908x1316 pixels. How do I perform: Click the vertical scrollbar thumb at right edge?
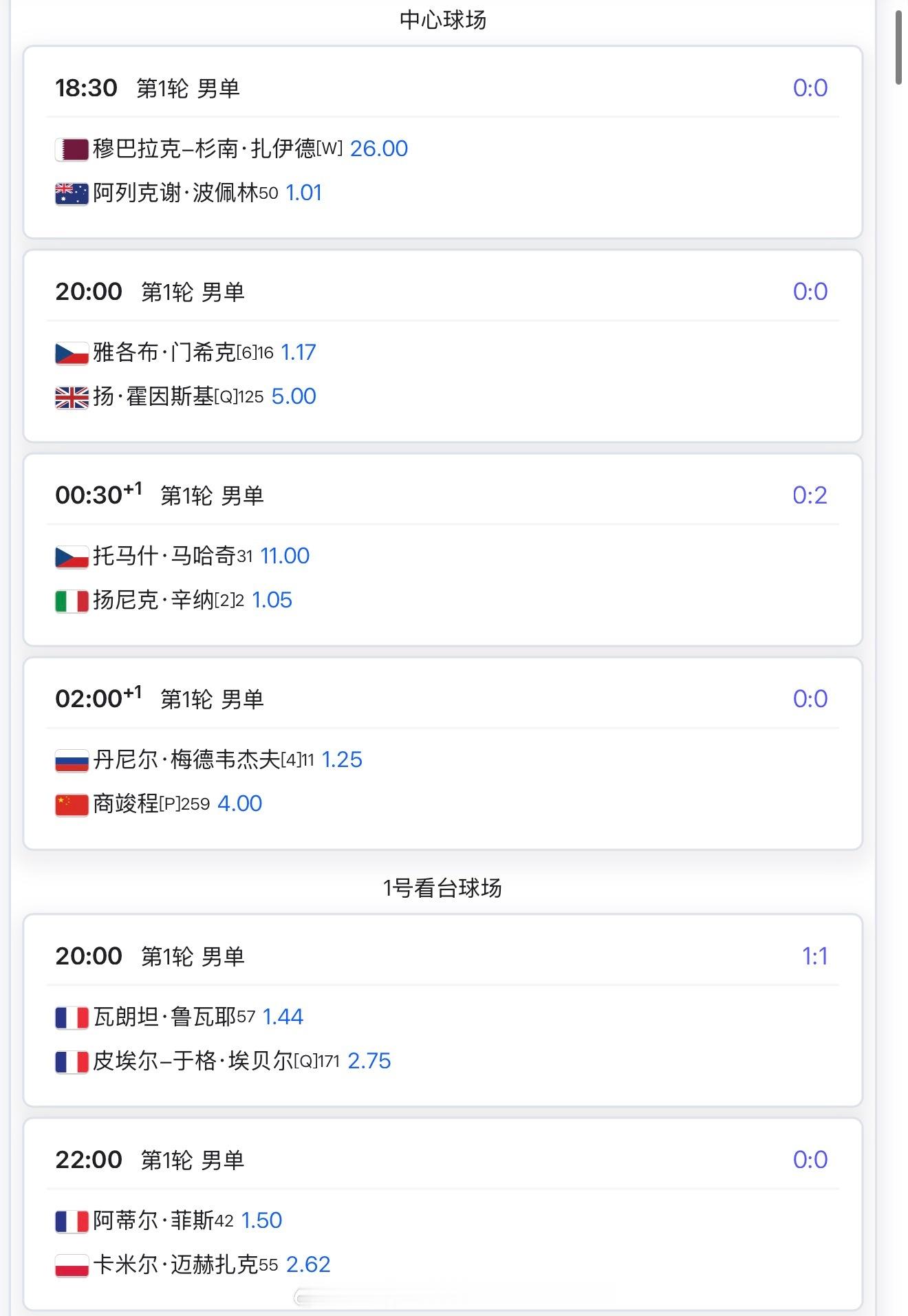point(898,47)
